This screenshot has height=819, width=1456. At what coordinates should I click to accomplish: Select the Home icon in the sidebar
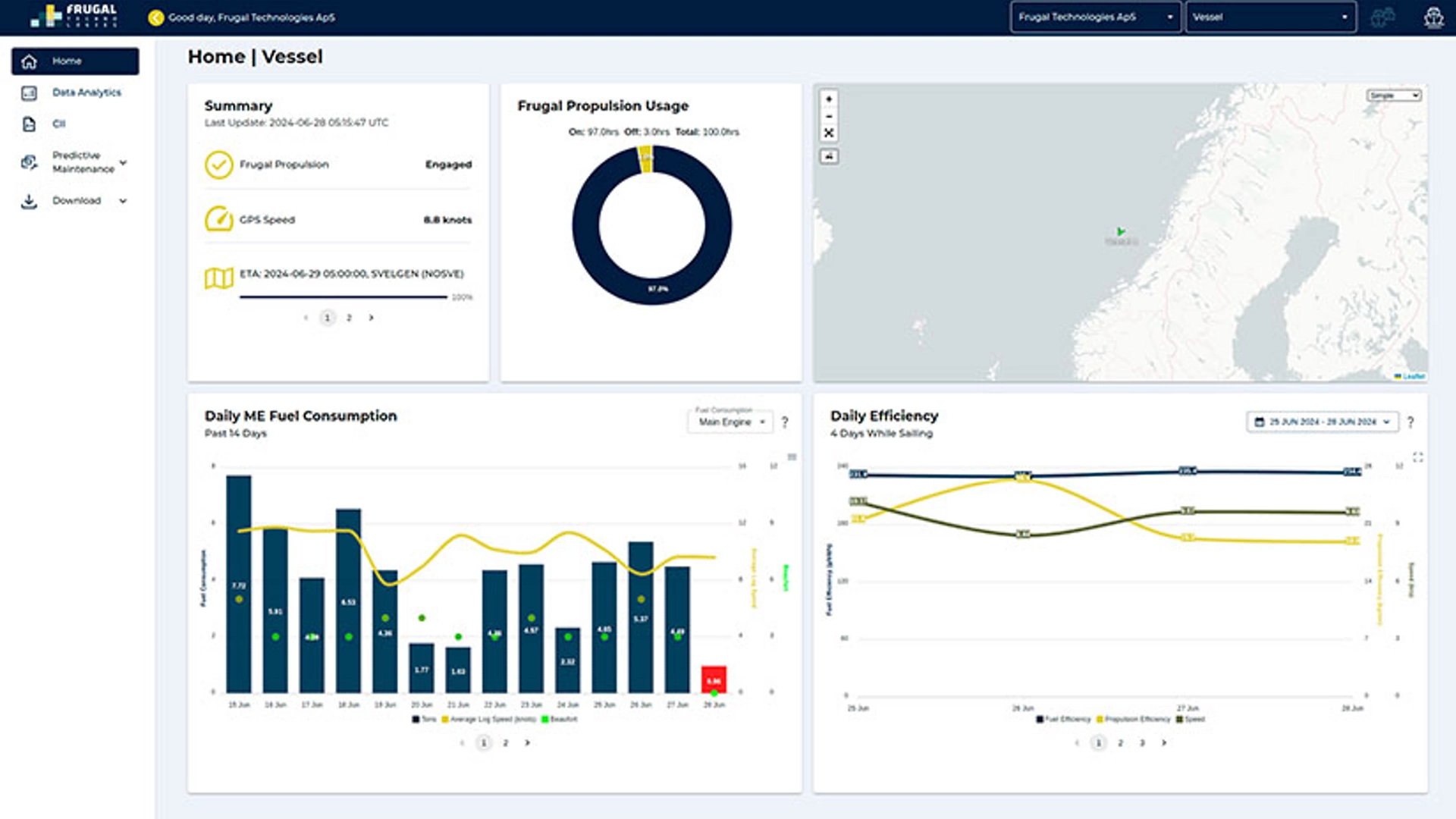coord(30,61)
